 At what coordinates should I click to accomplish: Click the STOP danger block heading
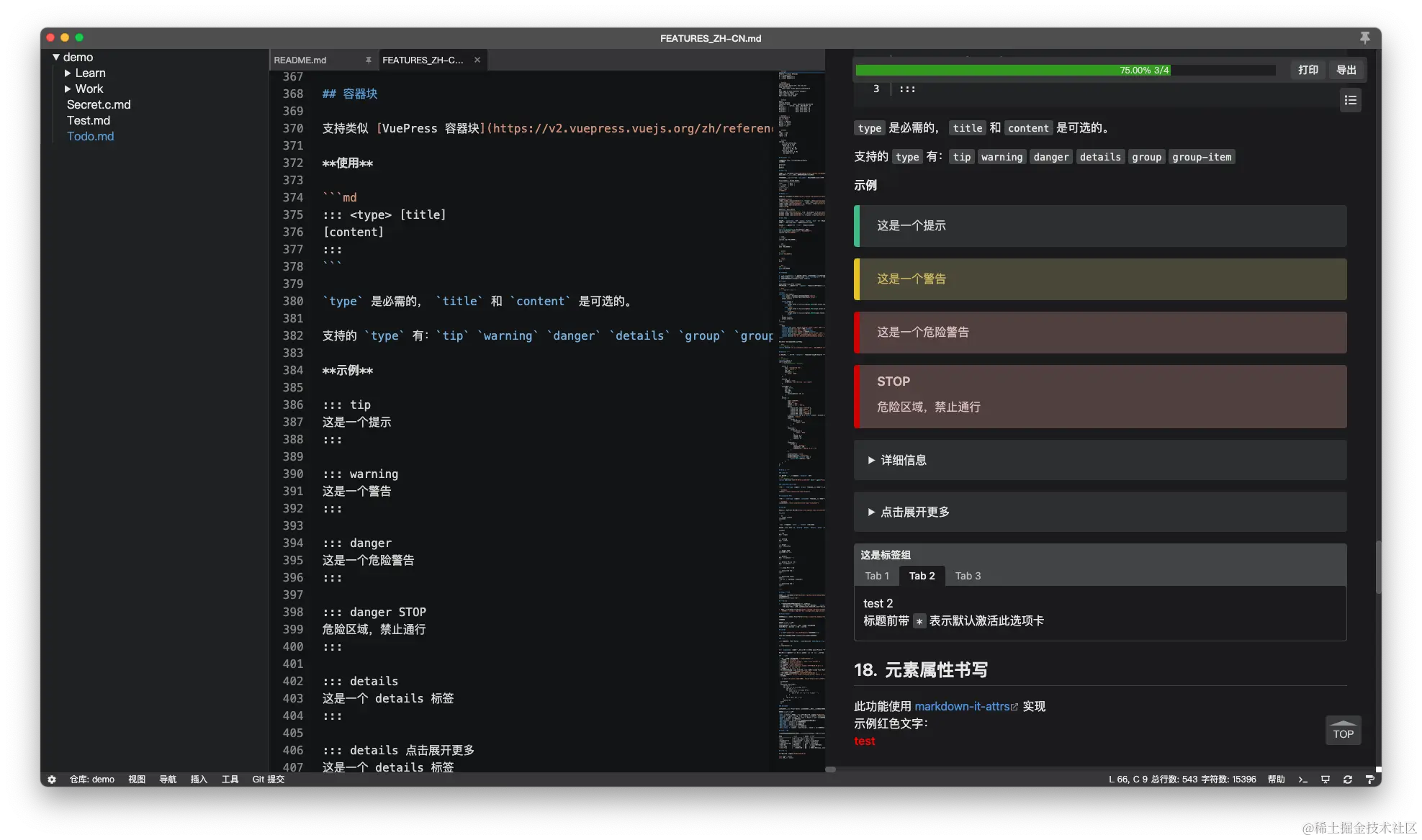[893, 381]
